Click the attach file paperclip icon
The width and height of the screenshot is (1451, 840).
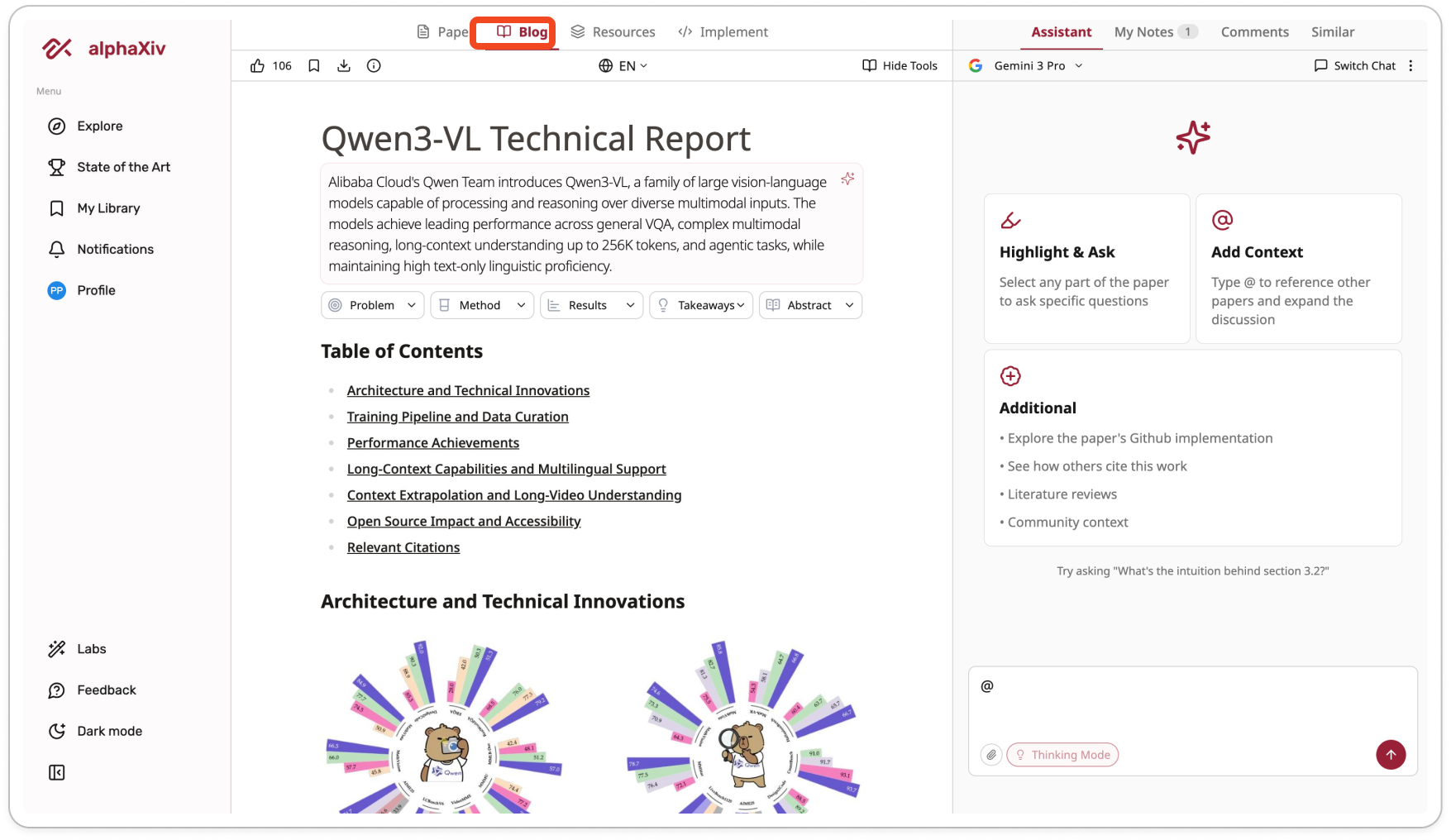[x=991, y=755]
